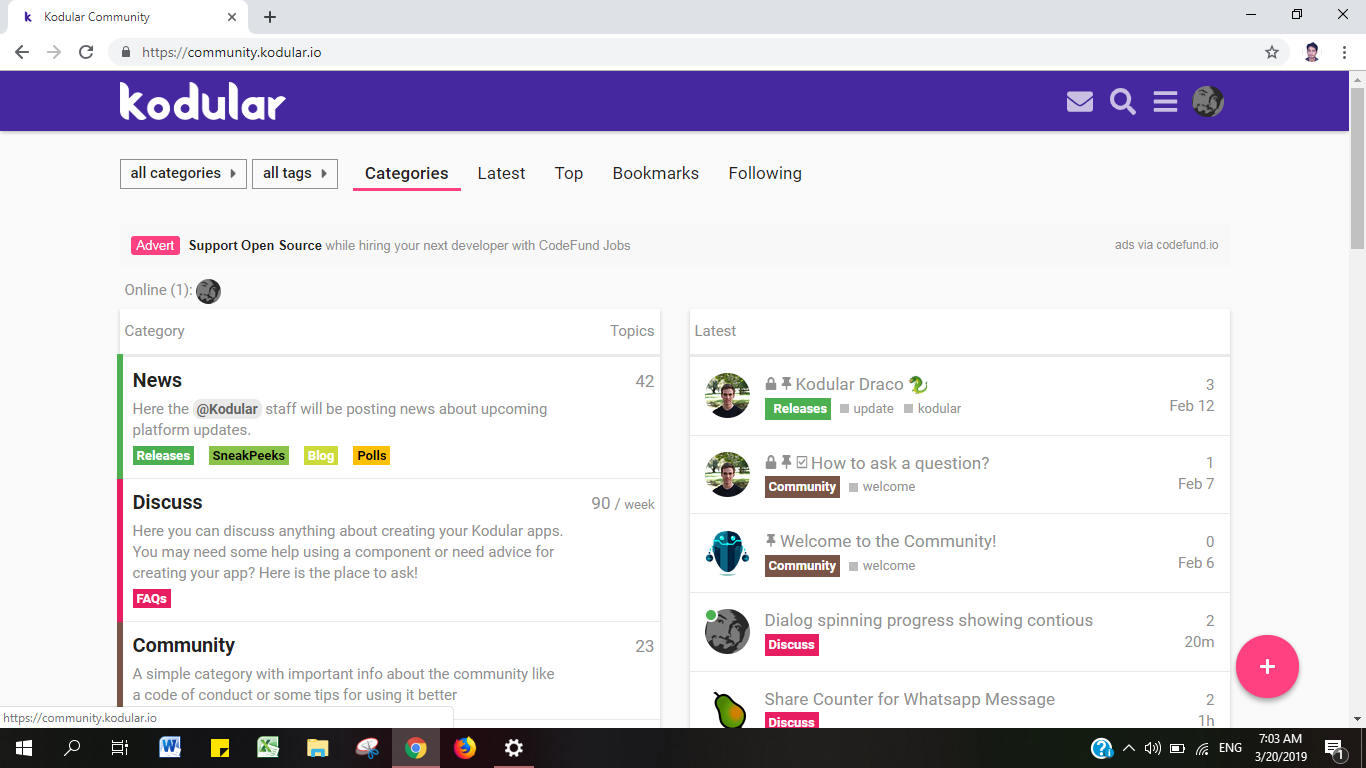The image size is (1366, 768).
Task: Bookmark this page with the star icon
Action: pyautogui.click(x=1272, y=52)
